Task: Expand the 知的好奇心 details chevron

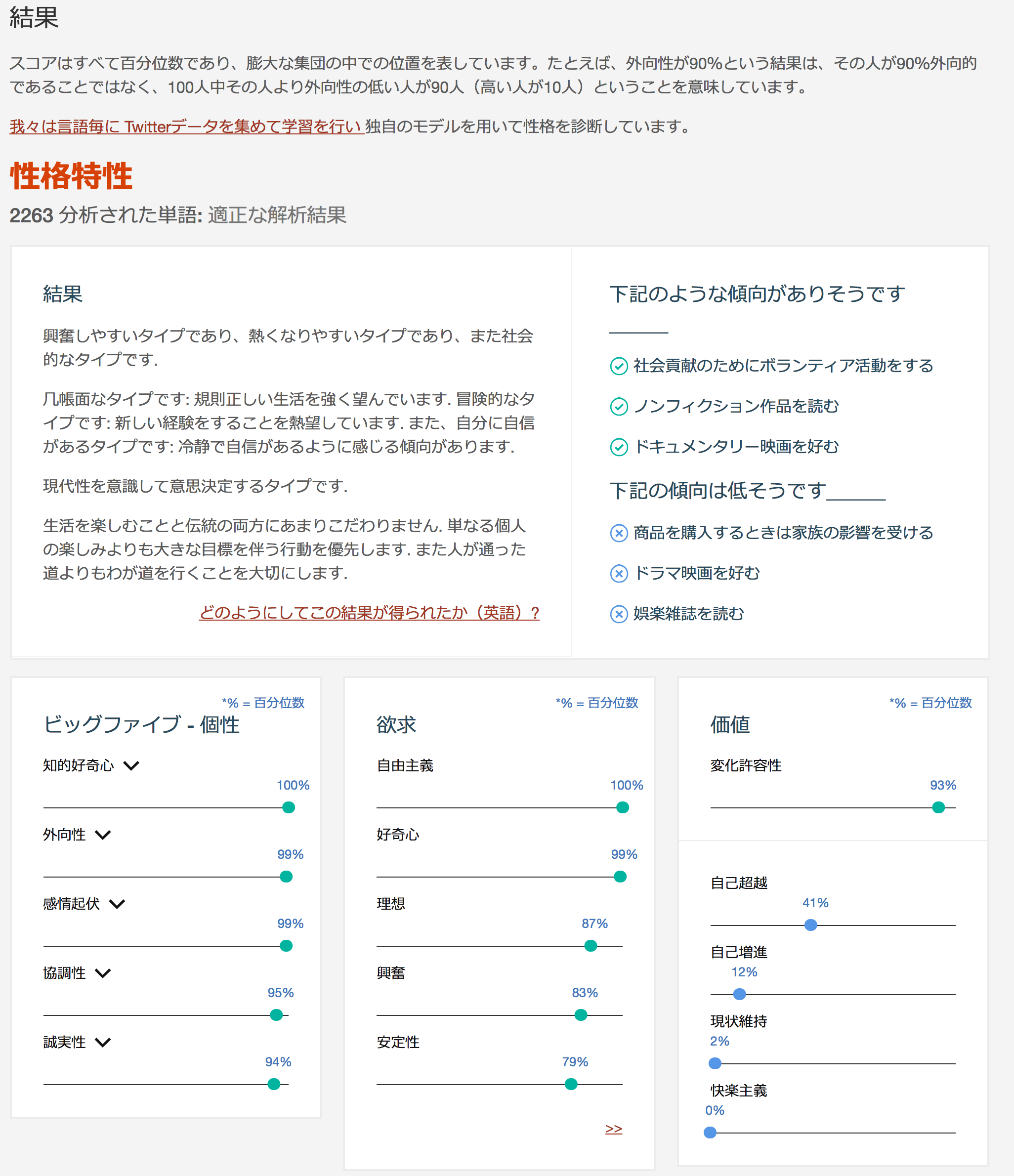Action: pos(133,766)
